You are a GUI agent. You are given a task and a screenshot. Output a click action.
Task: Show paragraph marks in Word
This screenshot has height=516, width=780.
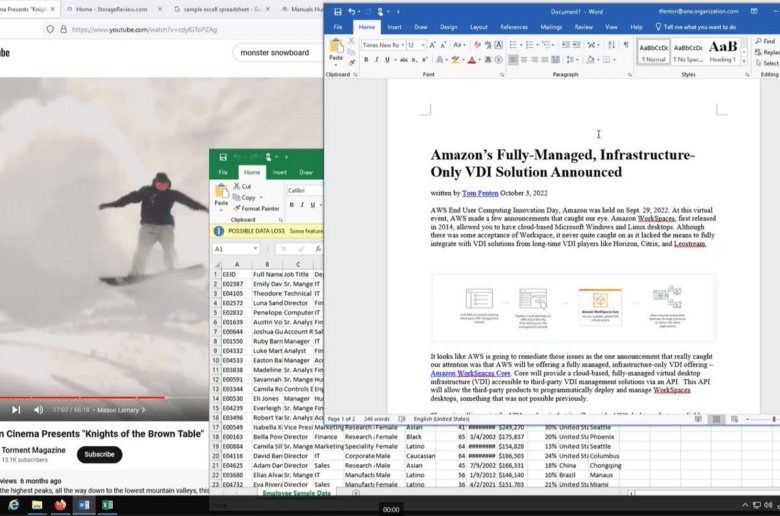[x=626, y=45]
